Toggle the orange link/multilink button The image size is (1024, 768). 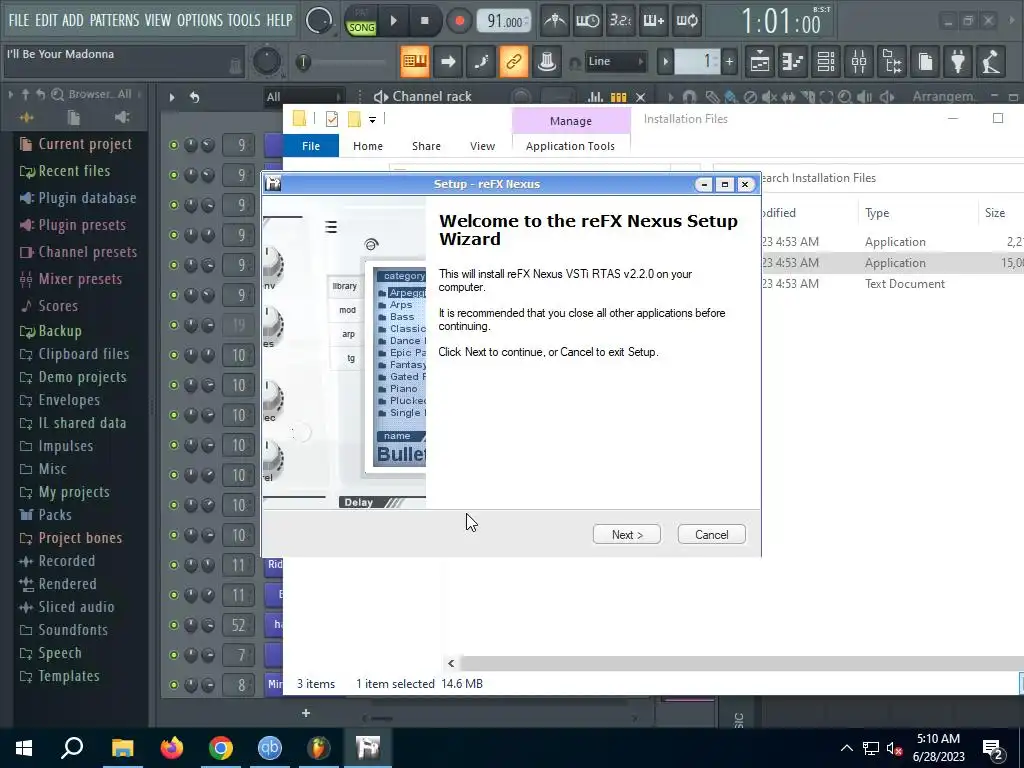(514, 62)
